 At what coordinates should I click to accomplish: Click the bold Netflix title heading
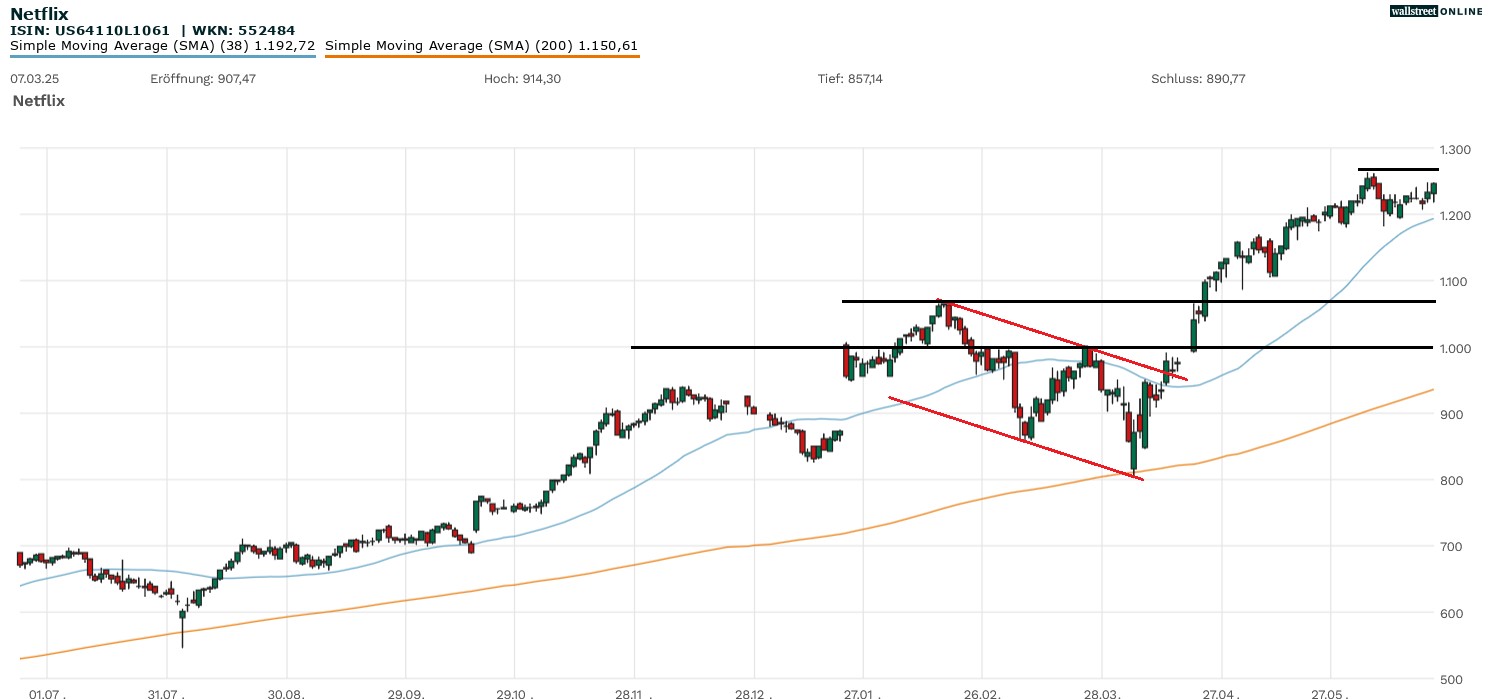click(39, 13)
